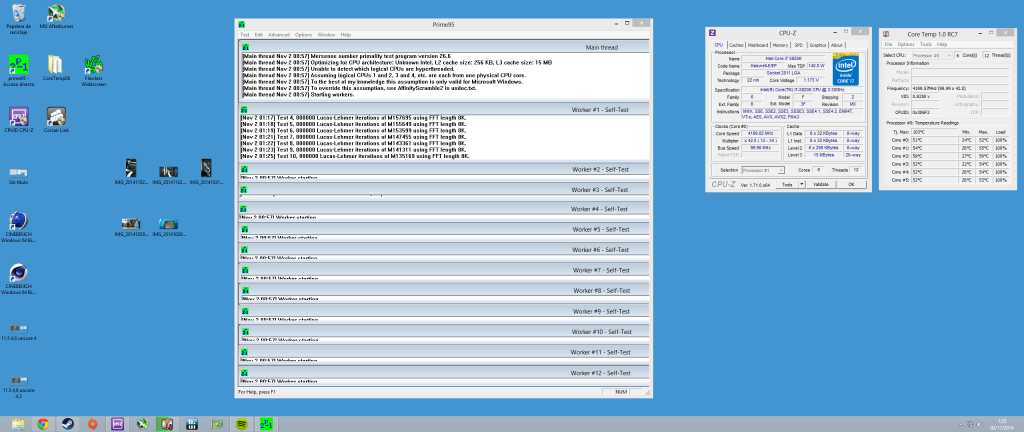Screen dimensions: 1024x432
Task: Switch to Prime95 via the green taskbar icon
Action: (x=265, y=424)
